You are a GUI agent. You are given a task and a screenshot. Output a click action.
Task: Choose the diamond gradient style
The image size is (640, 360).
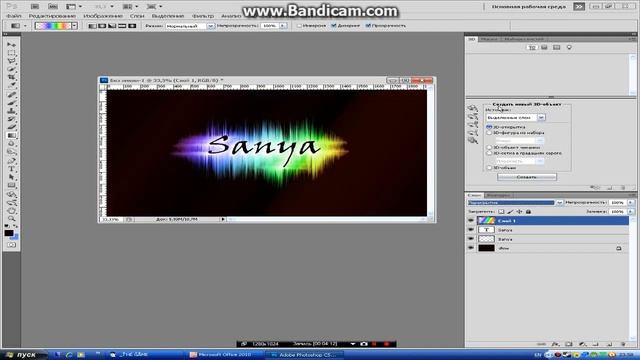132,26
